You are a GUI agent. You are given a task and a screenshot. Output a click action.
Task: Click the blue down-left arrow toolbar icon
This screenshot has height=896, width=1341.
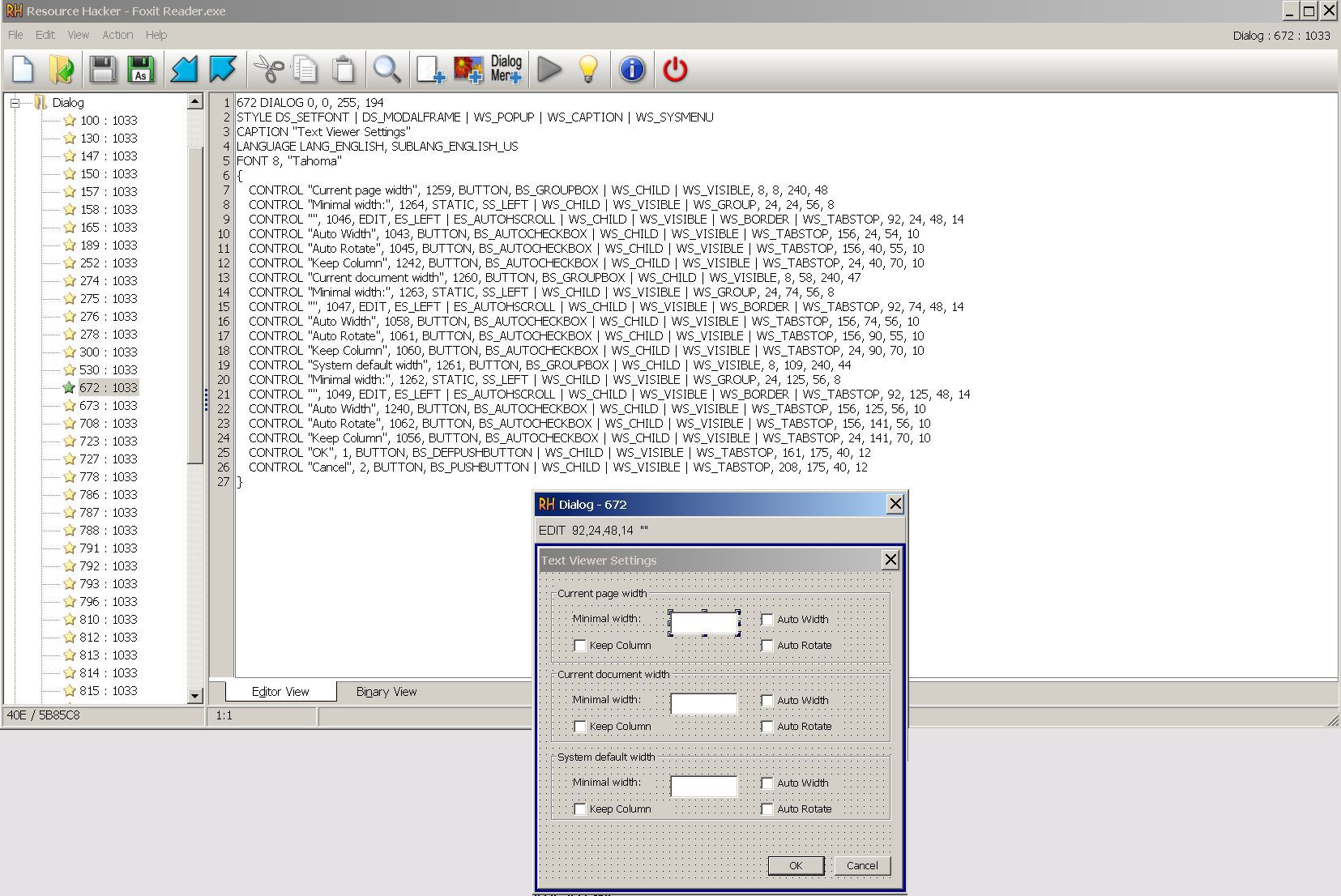click(184, 70)
